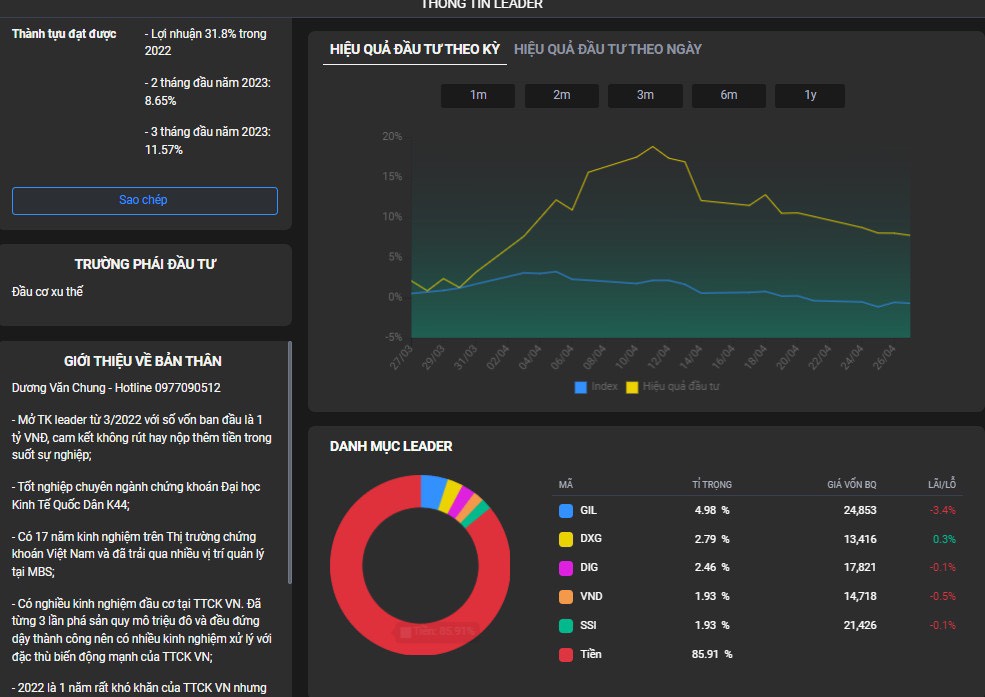Viewport: 985px width, 697px height.
Task: Click the self-introduction panel scrollbar
Action: pos(290,462)
